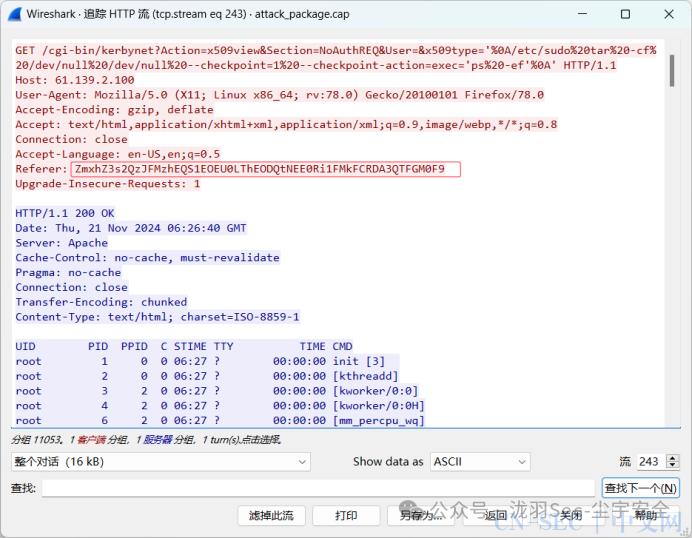The image size is (692, 538).
Task: Click the 滤掉此流 filter out stream button
Action: (271, 515)
